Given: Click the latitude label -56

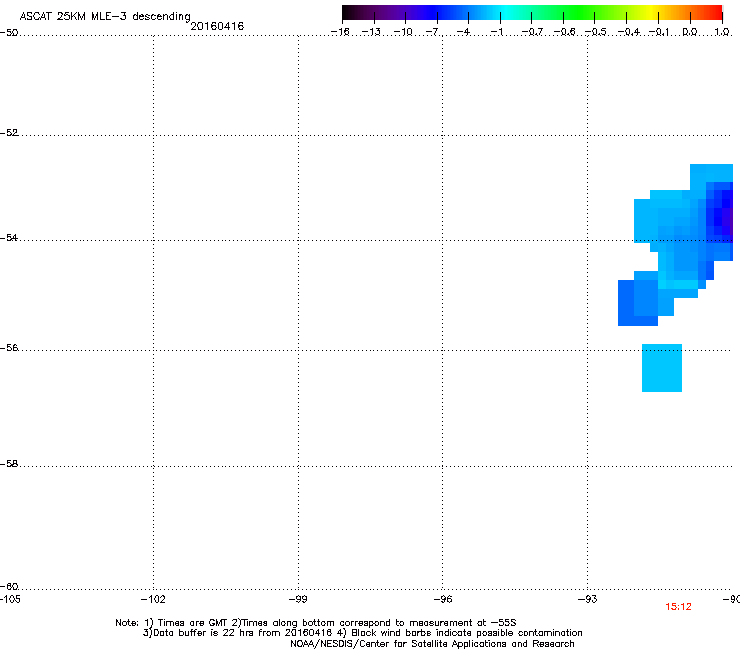Looking at the screenshot, I should [9, 347].
